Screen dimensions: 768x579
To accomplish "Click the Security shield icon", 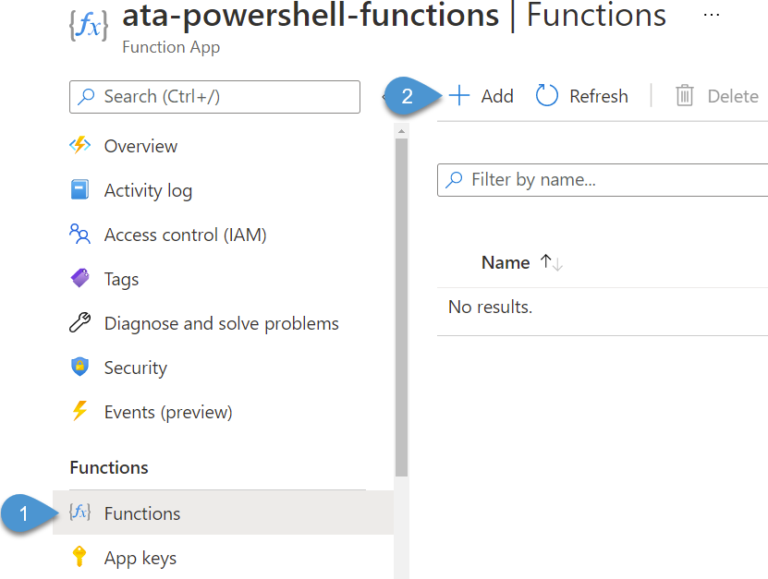I will point(80,367).
